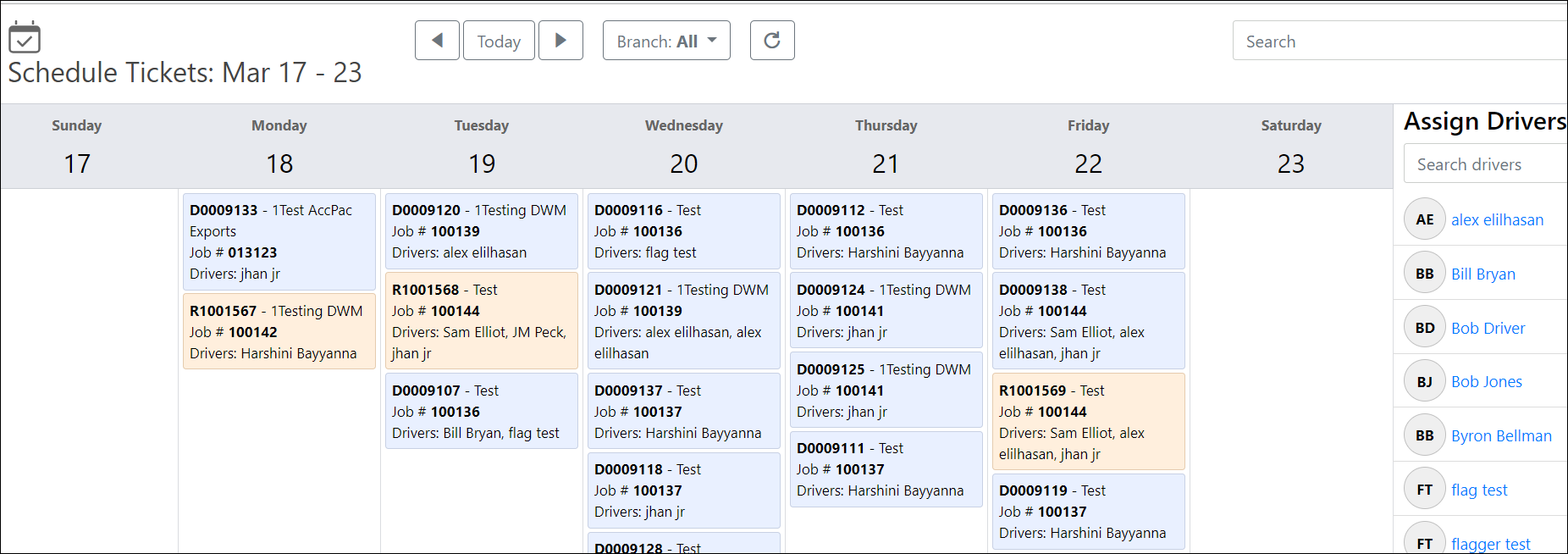Open the Branch: All dropdown
1568x554 pixels.
coord(666,41)
